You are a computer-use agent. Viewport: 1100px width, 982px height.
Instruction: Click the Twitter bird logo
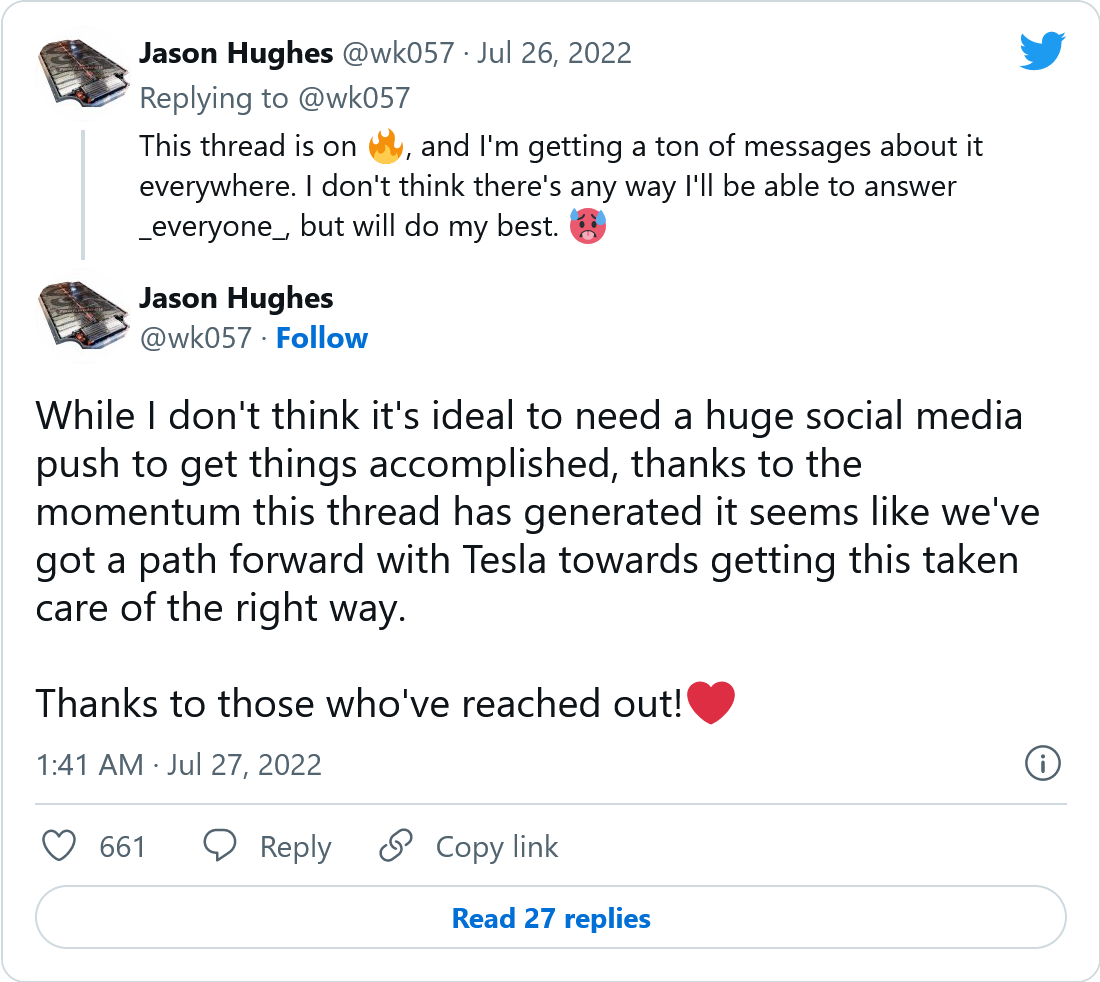[1043, 51]
